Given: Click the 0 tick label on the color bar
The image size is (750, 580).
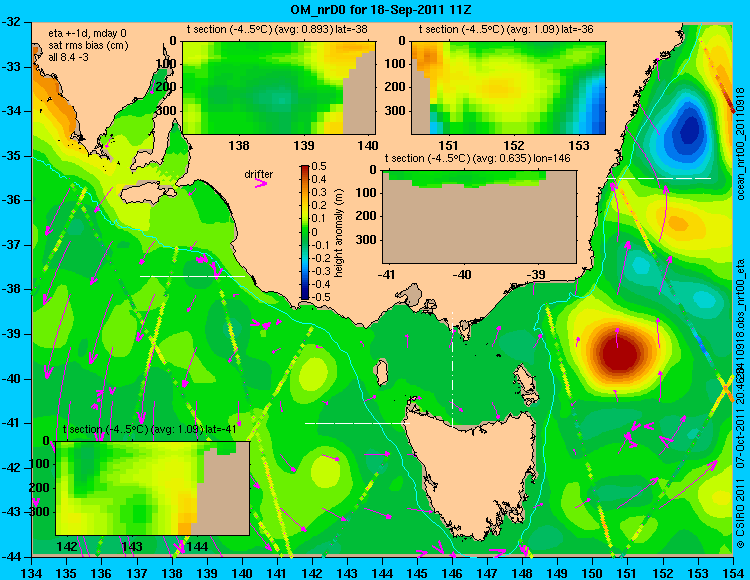Looking at the screenshot, I should pyautogui.click(x=314, y=232).
